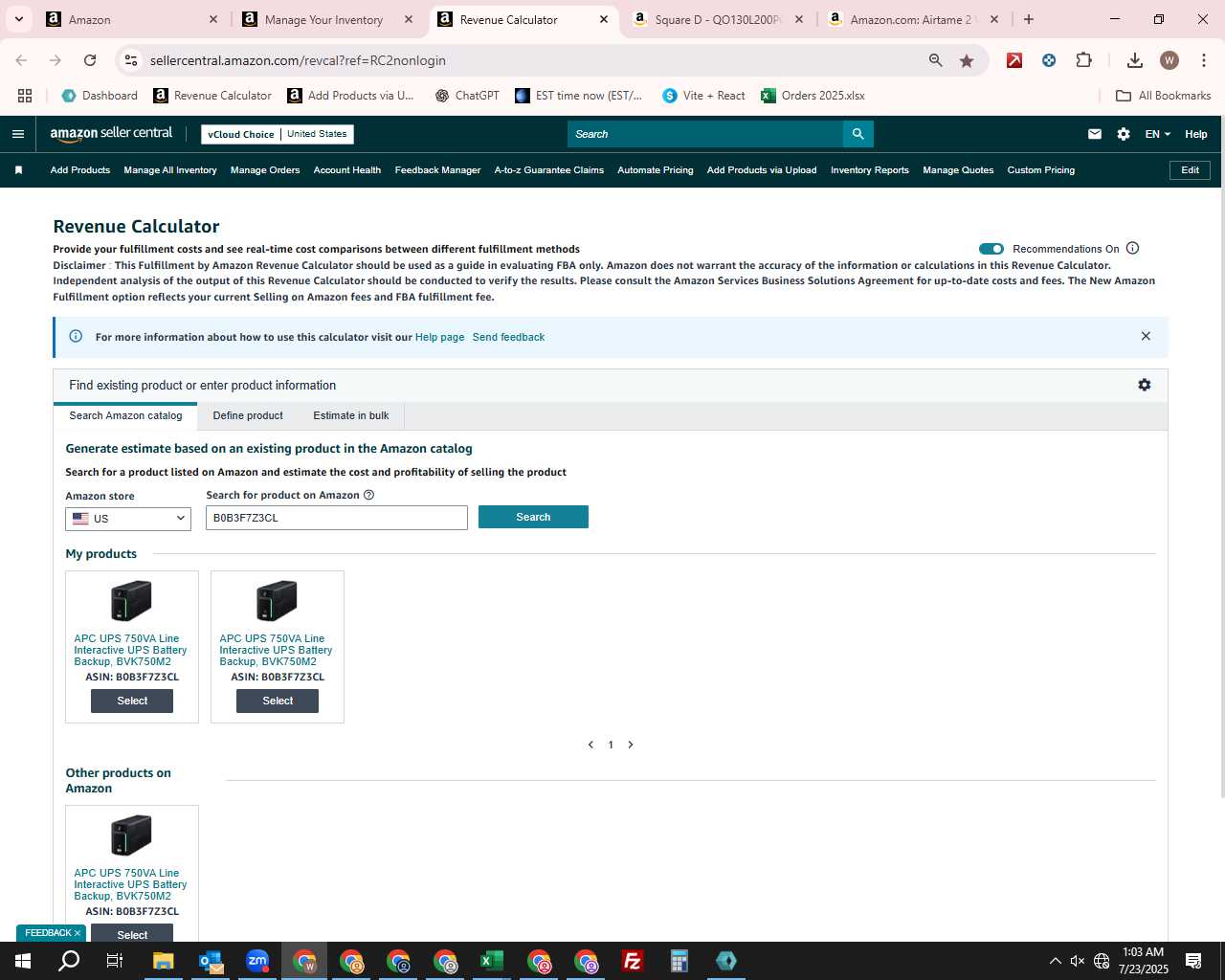
Task: Go to previous page of My products
Action: click(590, 745)
